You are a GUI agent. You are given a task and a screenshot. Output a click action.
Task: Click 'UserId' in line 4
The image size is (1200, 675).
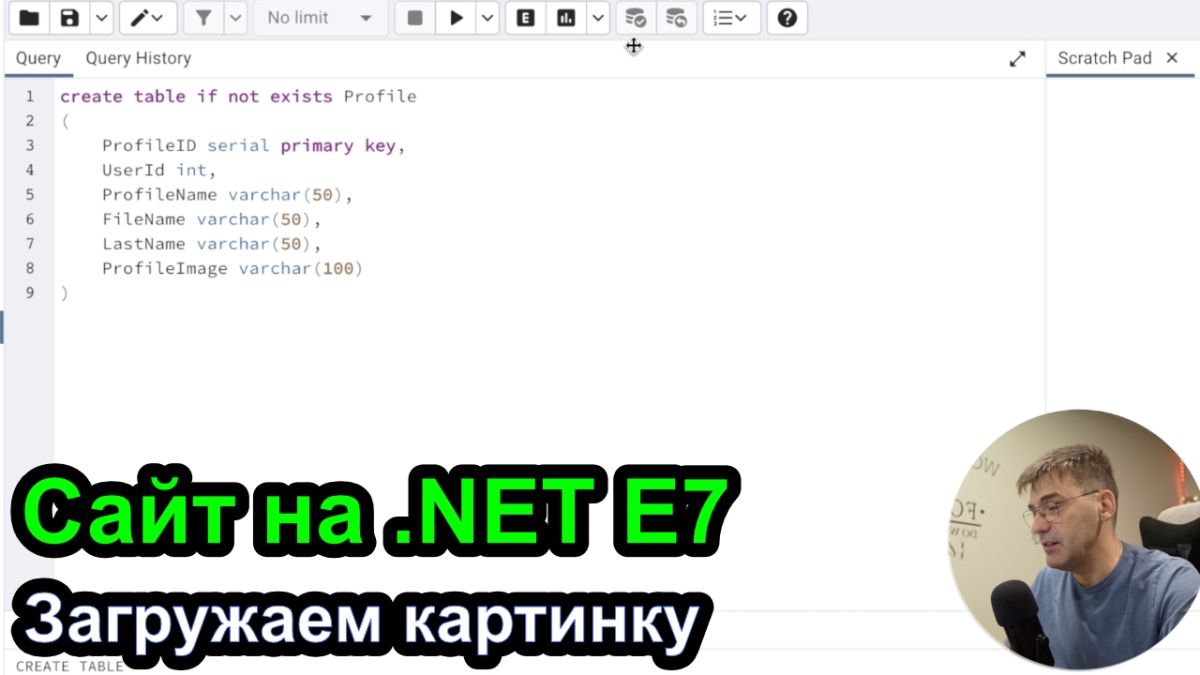133,170
